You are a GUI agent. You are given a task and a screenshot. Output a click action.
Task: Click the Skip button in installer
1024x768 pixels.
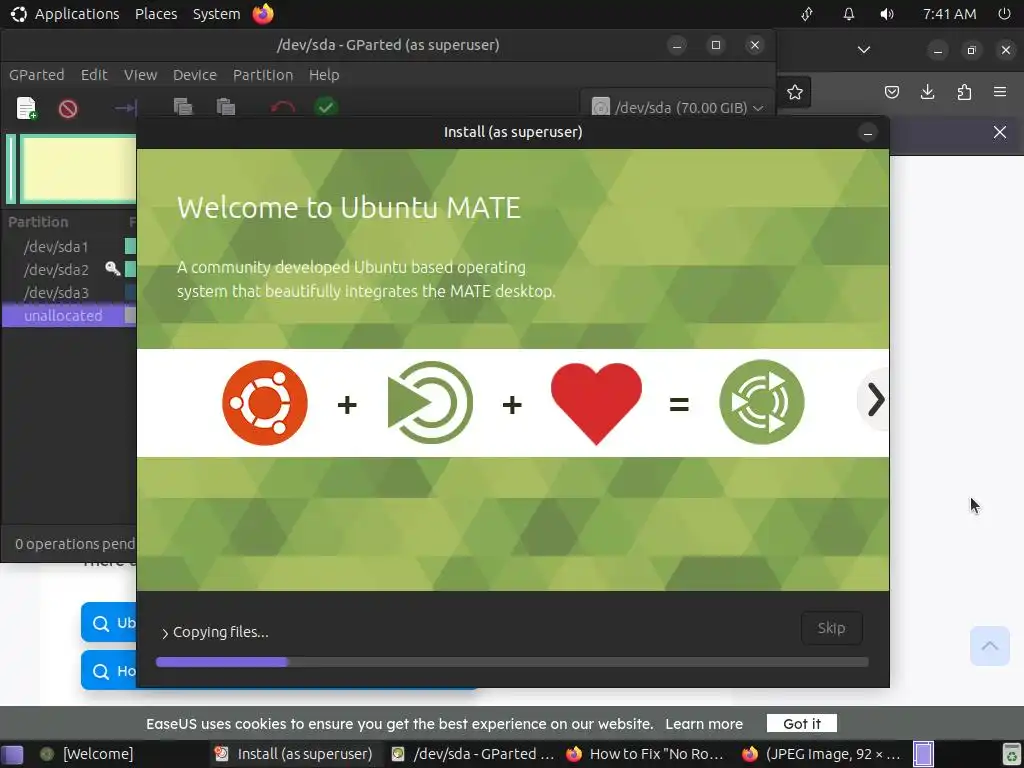click(831, 628)
